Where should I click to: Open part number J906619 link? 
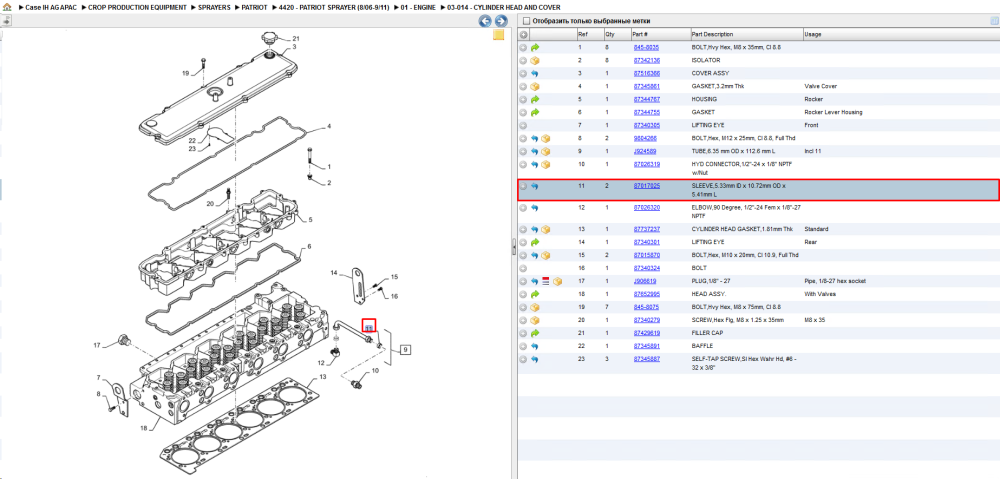645,281
